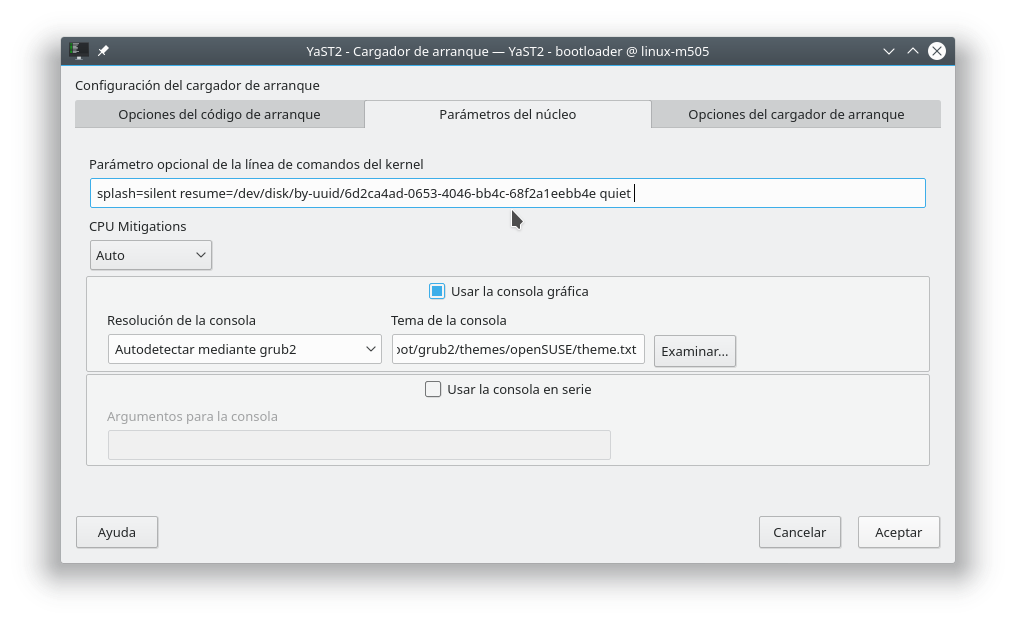Click the close button of the YaST2 window
Screen dimensions: 1016x624
(x=936, y=51)
